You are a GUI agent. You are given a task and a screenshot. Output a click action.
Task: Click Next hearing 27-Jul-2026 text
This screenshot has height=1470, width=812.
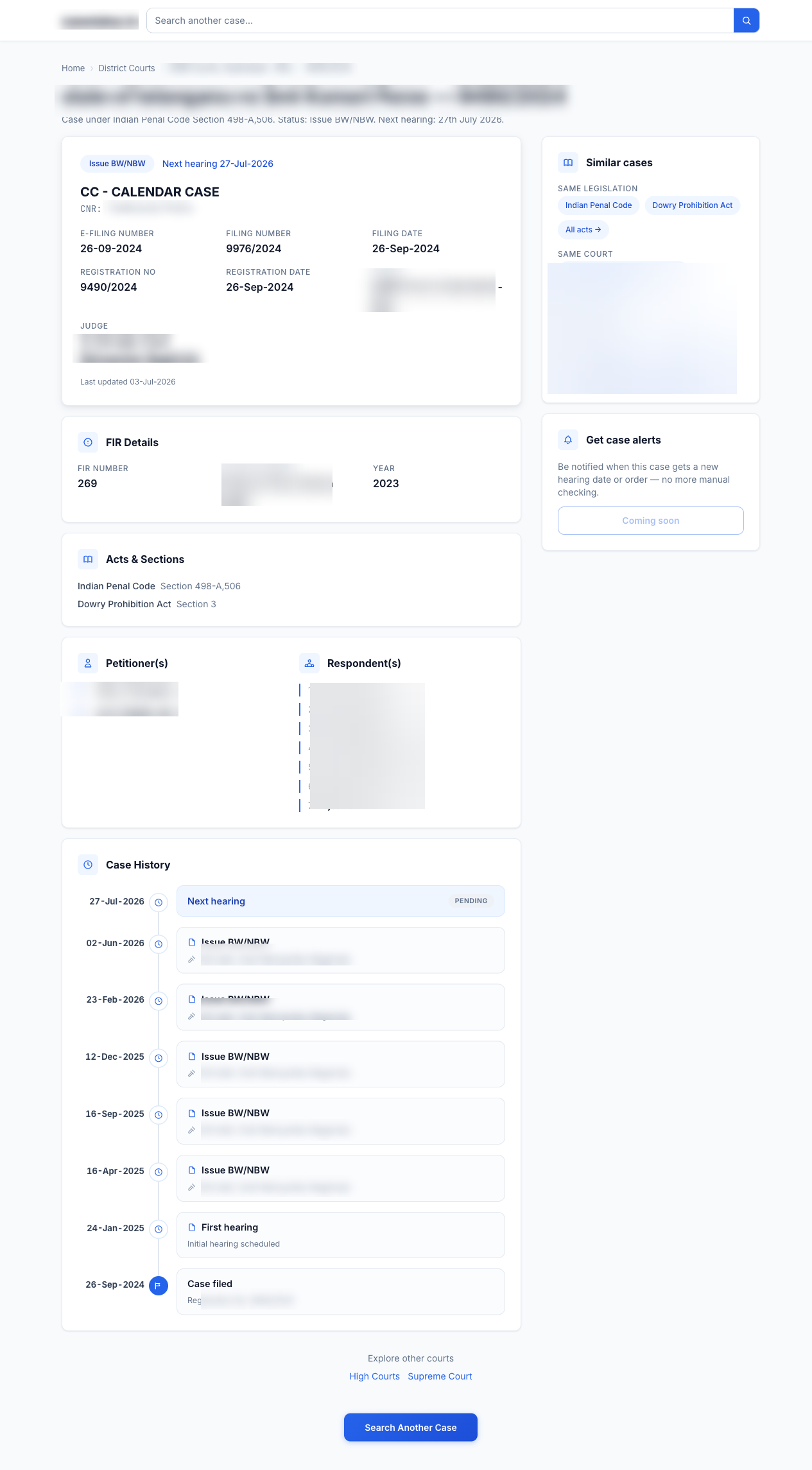[x=218, y=164]
